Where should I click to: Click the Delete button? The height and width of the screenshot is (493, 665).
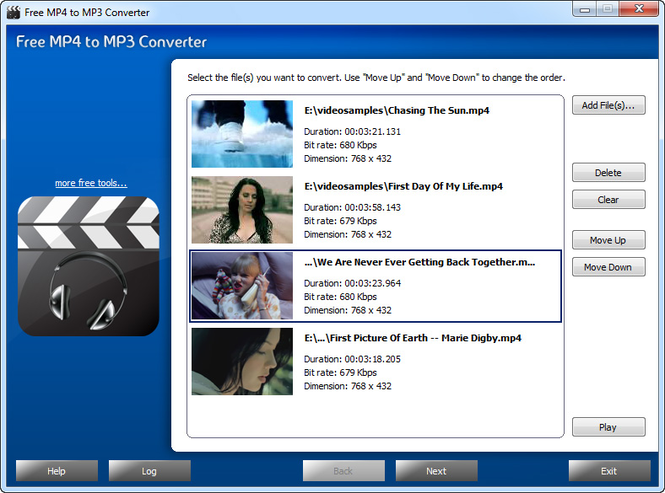pos(609,173)
